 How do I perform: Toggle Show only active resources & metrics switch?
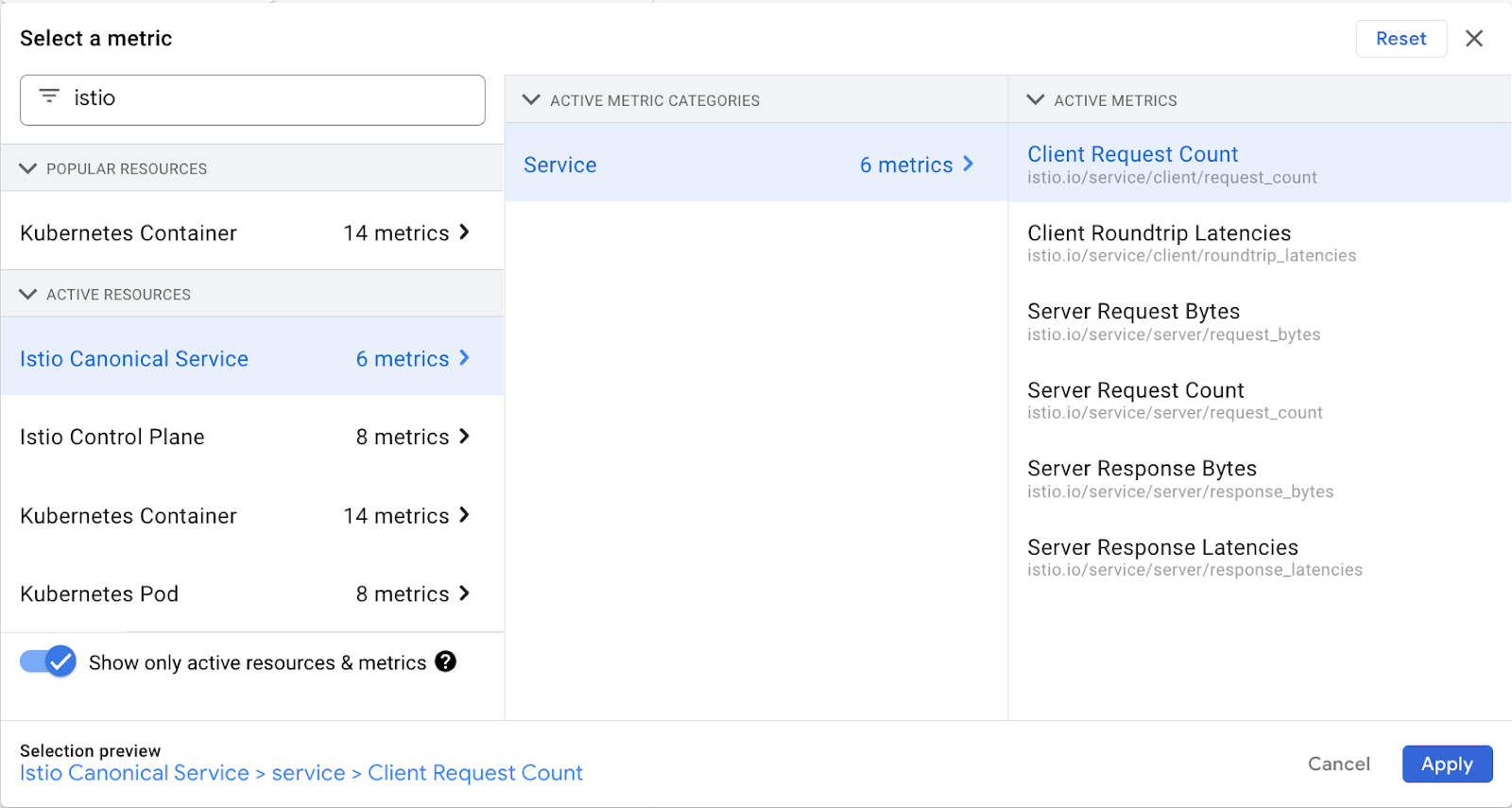click(47, 662)
